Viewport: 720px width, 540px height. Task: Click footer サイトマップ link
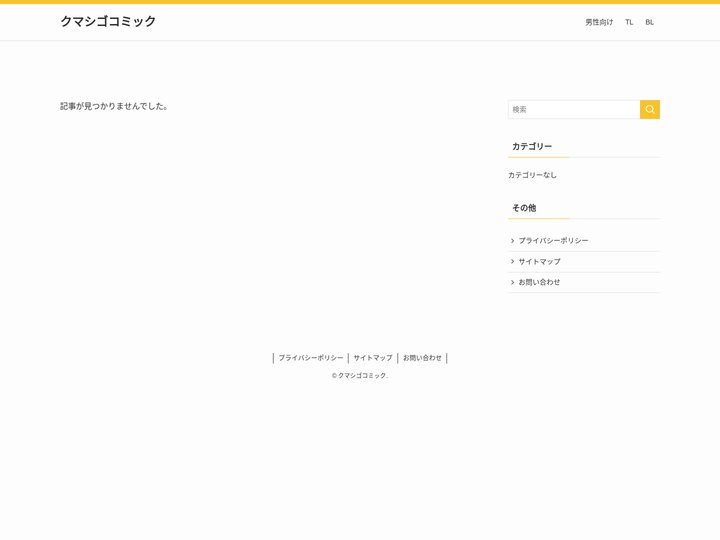373,358
